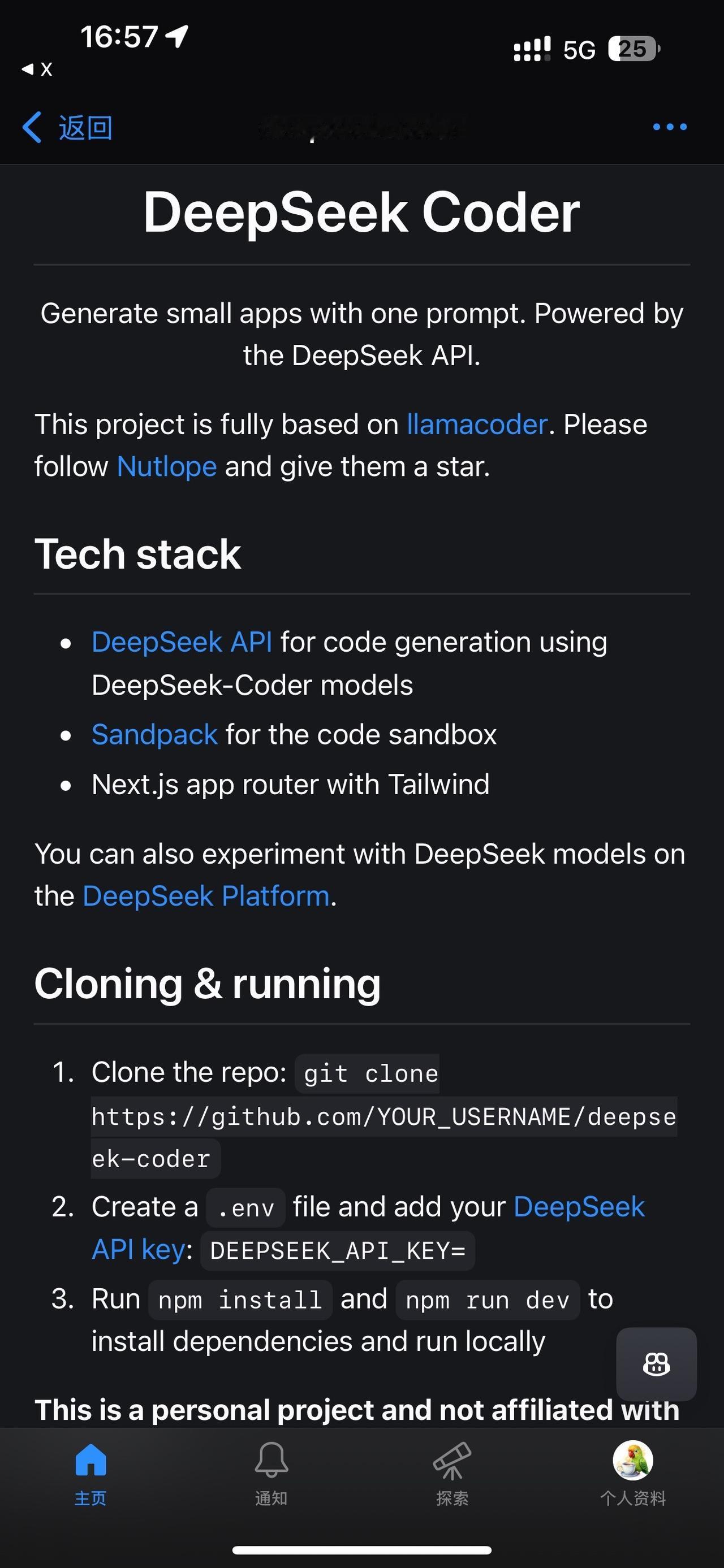
Task: Open the Sandpack link
Action: (x=154, y=735)
